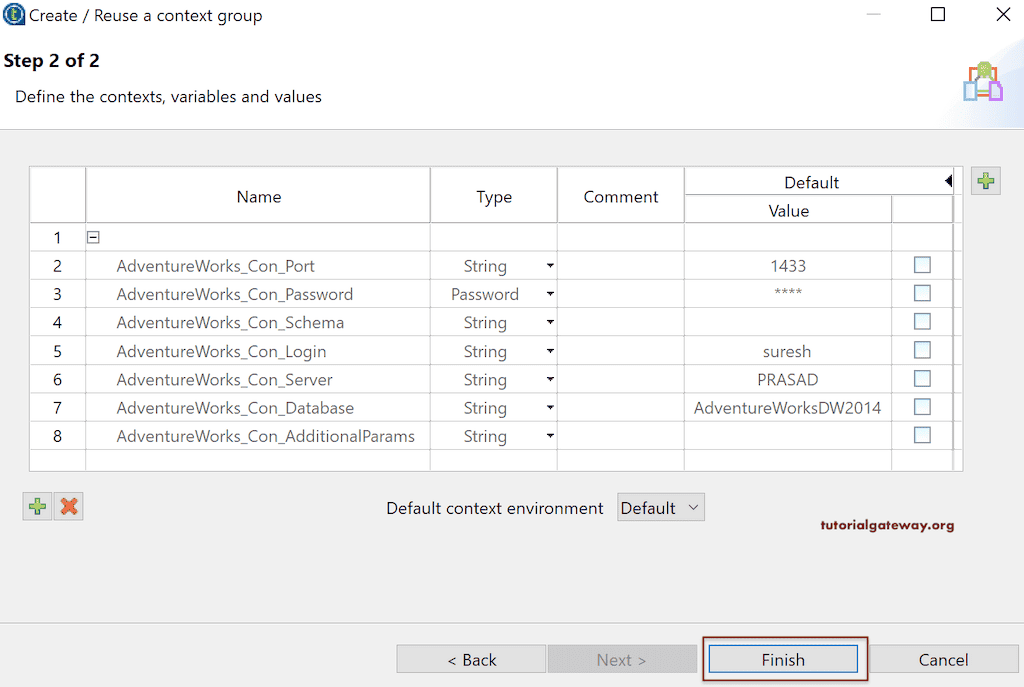Click the Finish button
Image resolution: width=1024 pixels, height=687 pixels.
pyautogui.click(x=783, y=660)
